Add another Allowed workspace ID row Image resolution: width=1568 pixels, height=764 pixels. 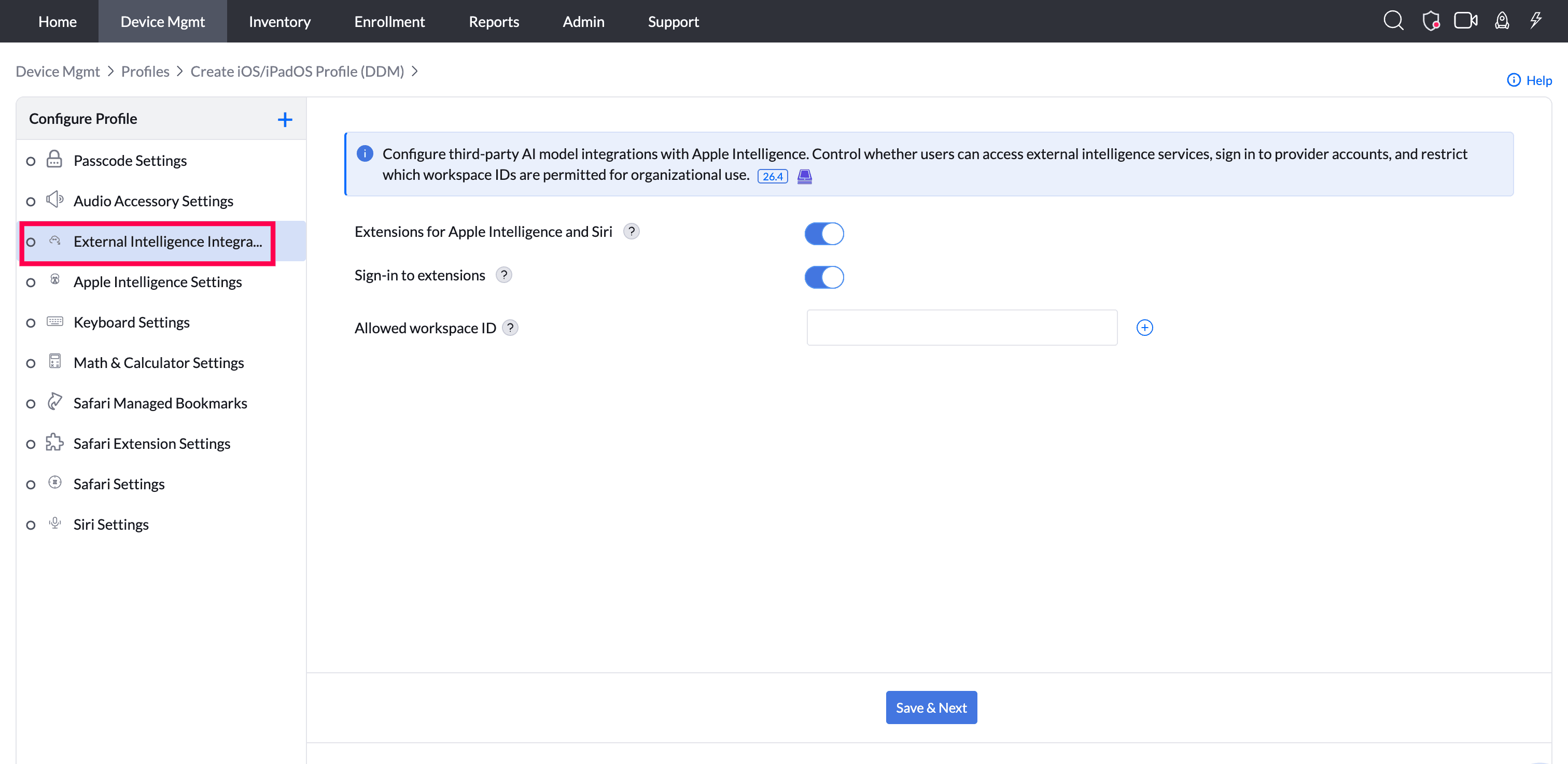pos(1144,328)
